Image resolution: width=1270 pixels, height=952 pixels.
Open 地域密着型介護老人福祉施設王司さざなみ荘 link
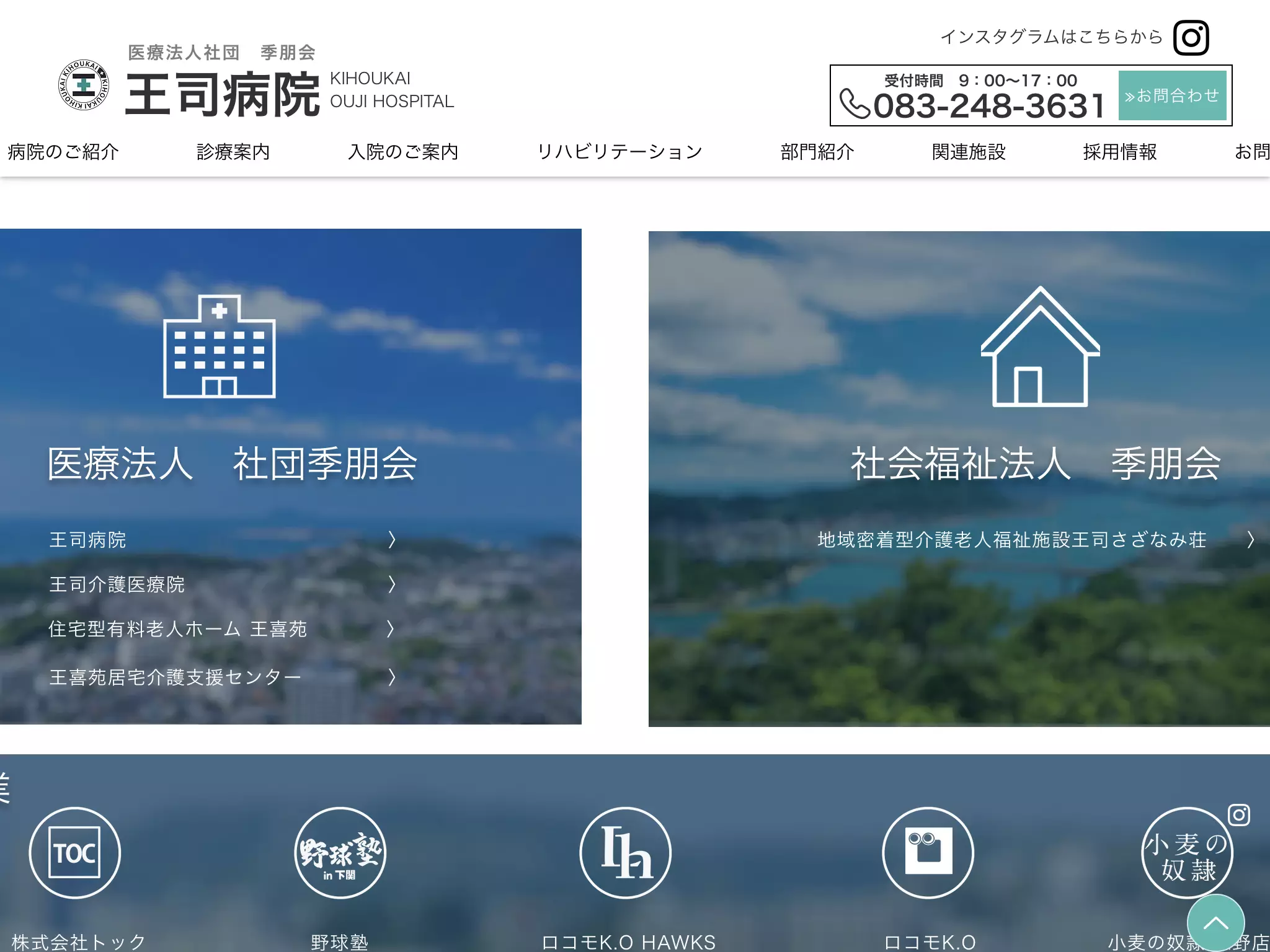[1012, 540]
